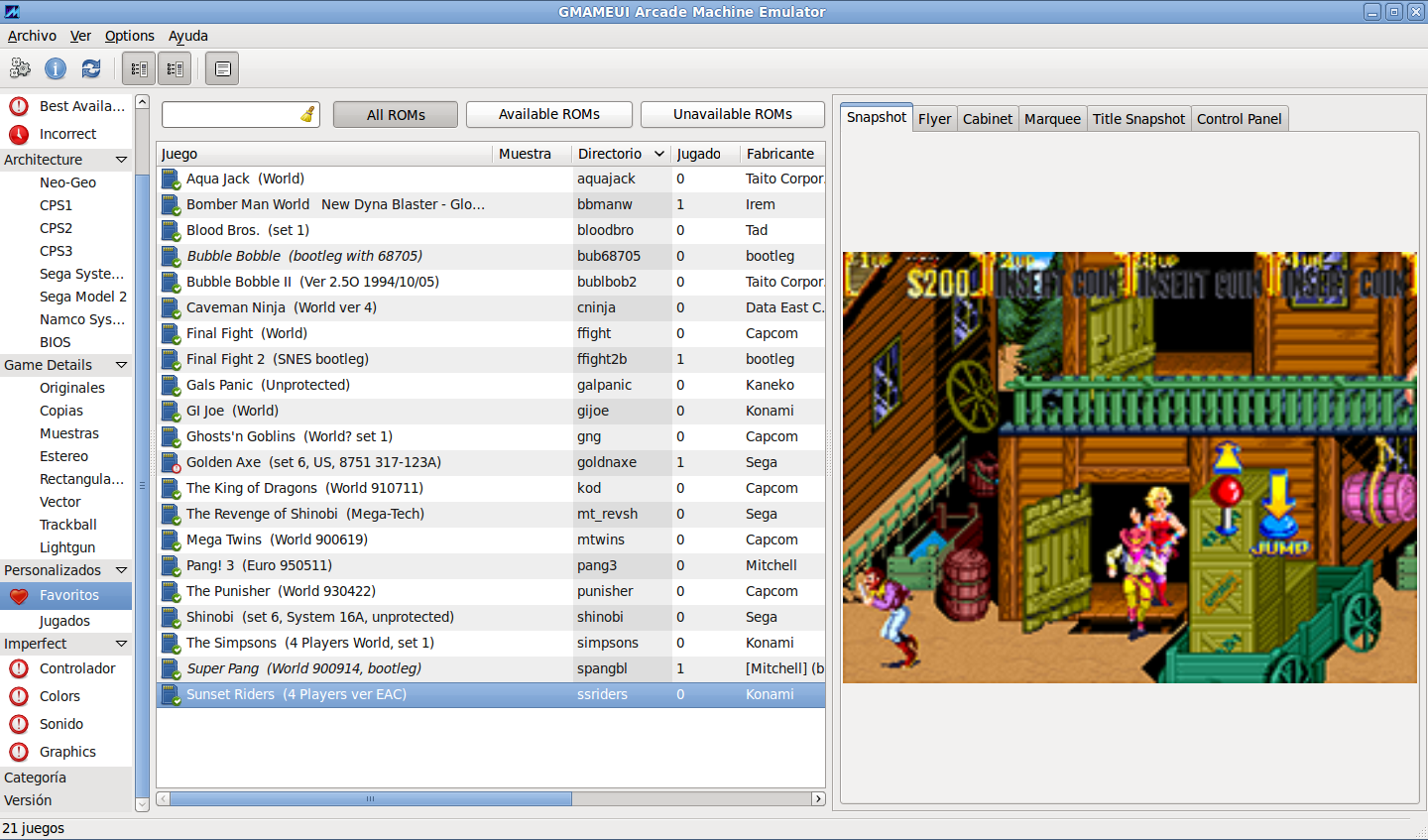Click the ROM icon of Final Fight (World)
Viewport: 1428px width, 840px height.
(172, 334)
